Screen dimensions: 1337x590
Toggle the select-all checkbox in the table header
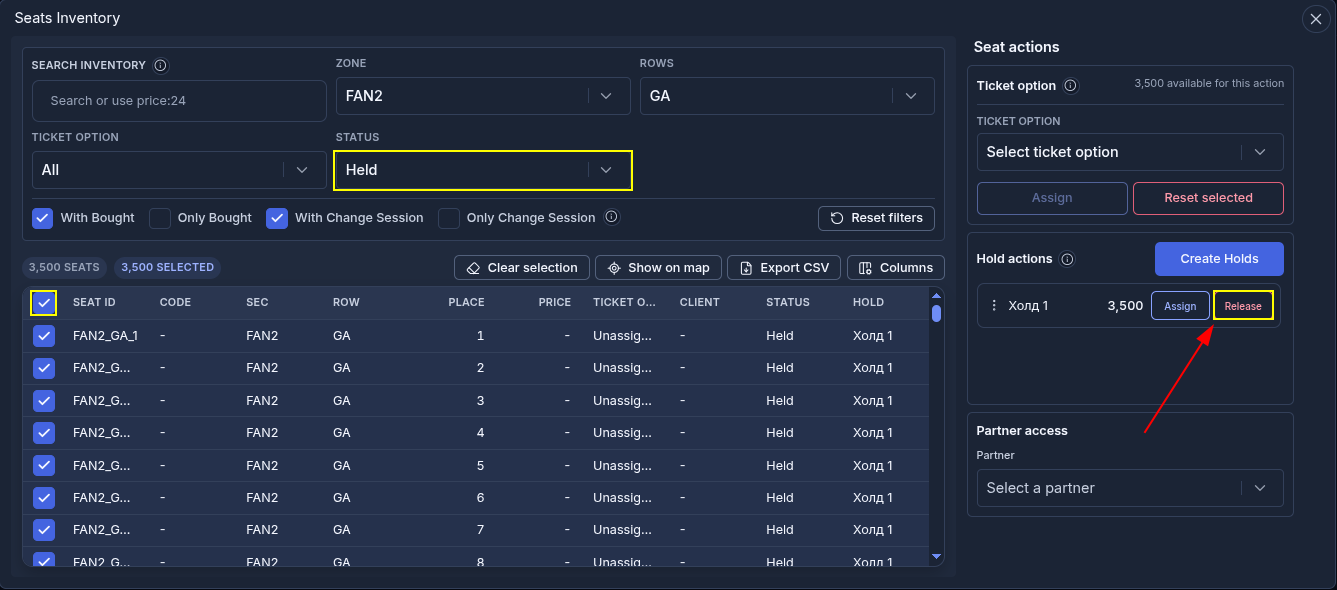(x=44, y=303)
